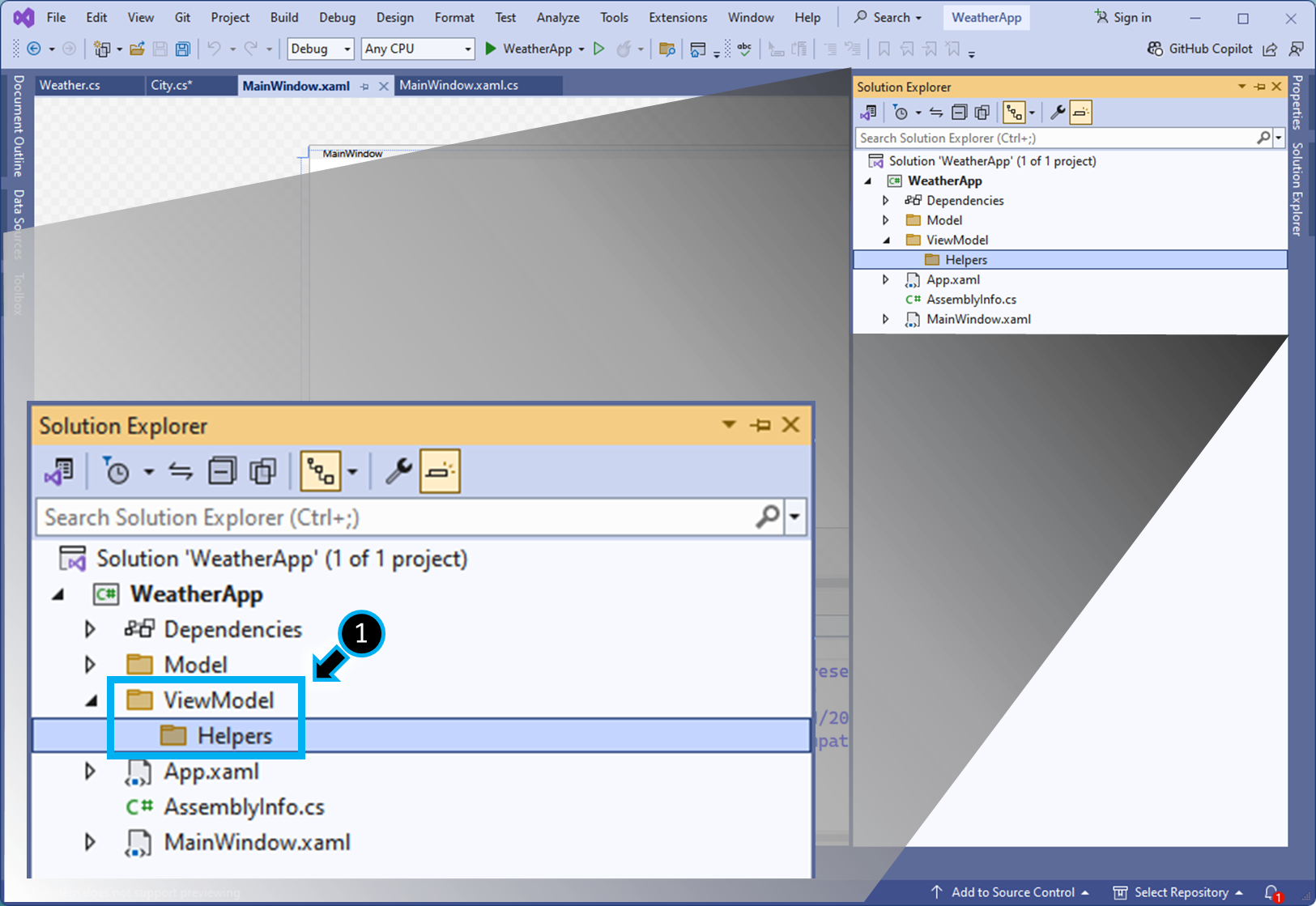1316x906 pixels.
Task: Click the Open File folder icon
Action: (x=137, y=49)
